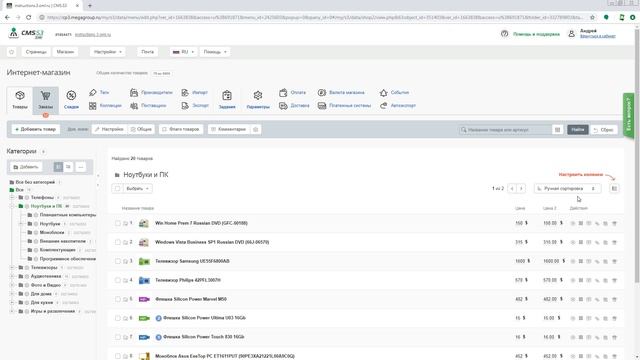
Task: Open the Комментарии tab
Action: [229, 129]
